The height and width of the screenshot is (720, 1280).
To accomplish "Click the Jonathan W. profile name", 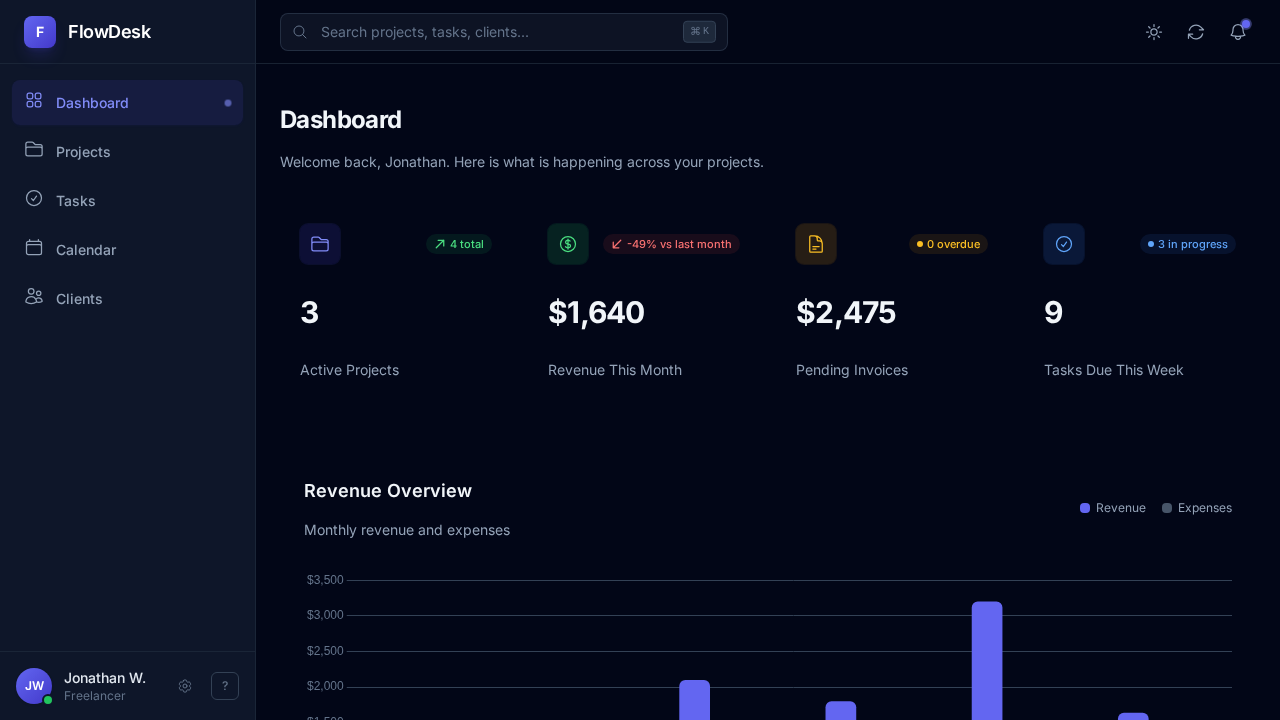I will click(105, 678).
